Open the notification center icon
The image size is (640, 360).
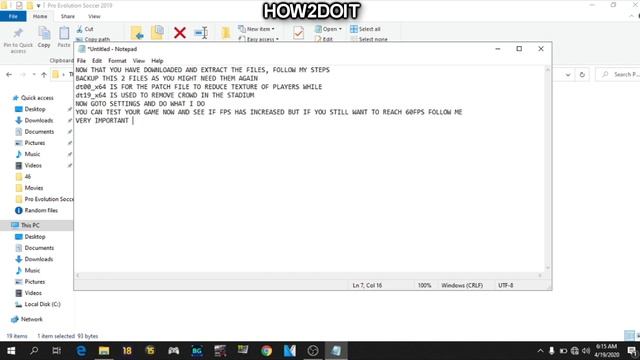tap(632, 351)
